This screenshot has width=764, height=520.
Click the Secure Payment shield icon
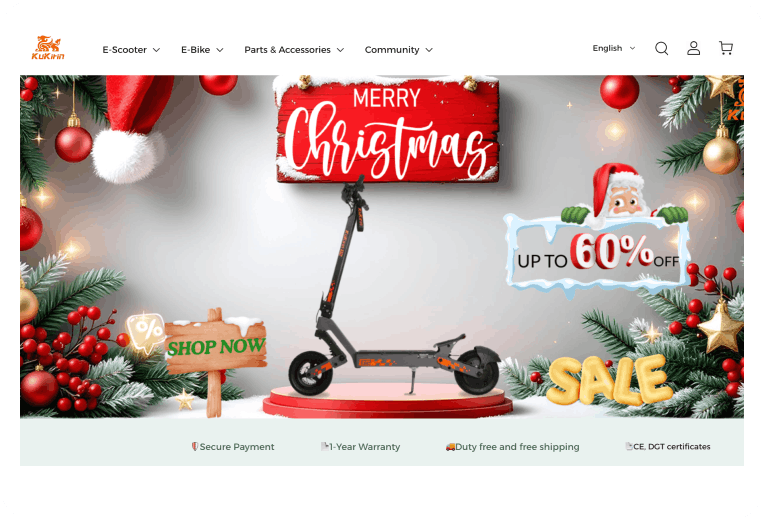click(195, 446)
